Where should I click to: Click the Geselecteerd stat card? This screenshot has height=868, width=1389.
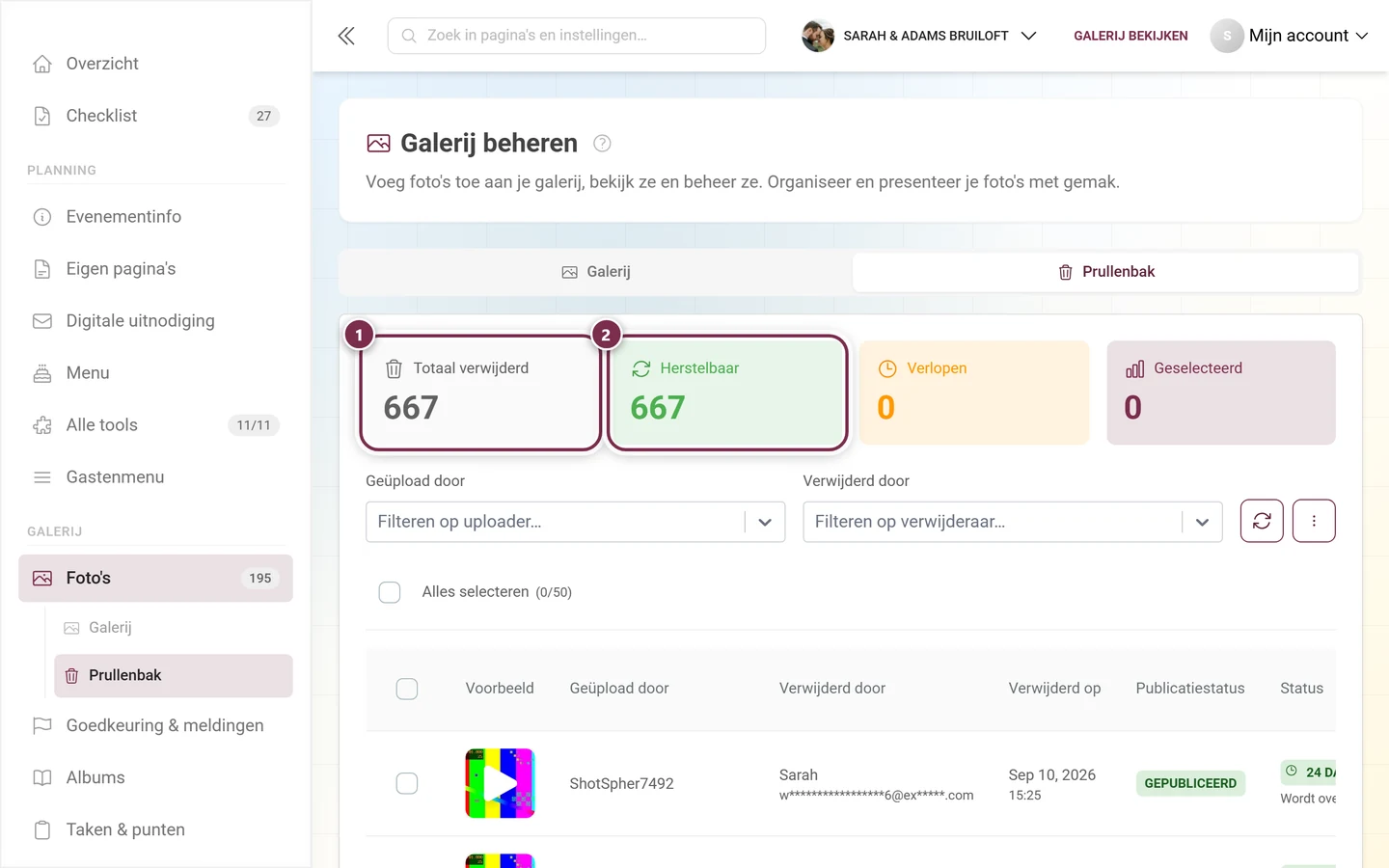[1221, 393]
